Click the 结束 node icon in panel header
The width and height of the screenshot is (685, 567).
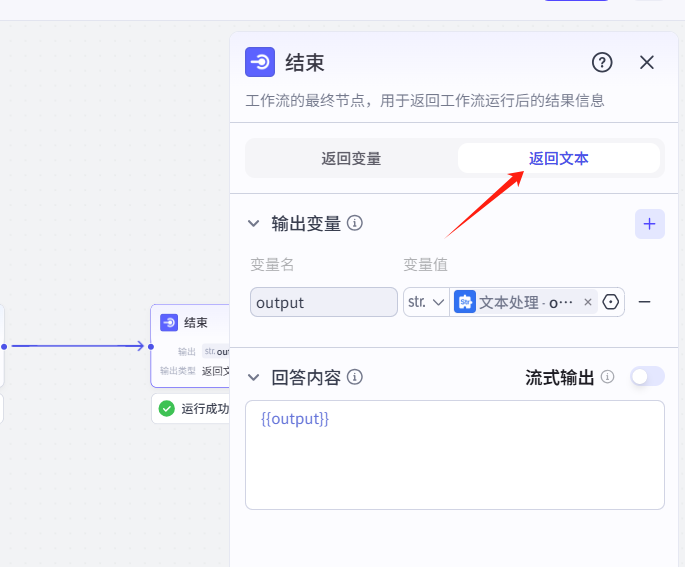260,62
